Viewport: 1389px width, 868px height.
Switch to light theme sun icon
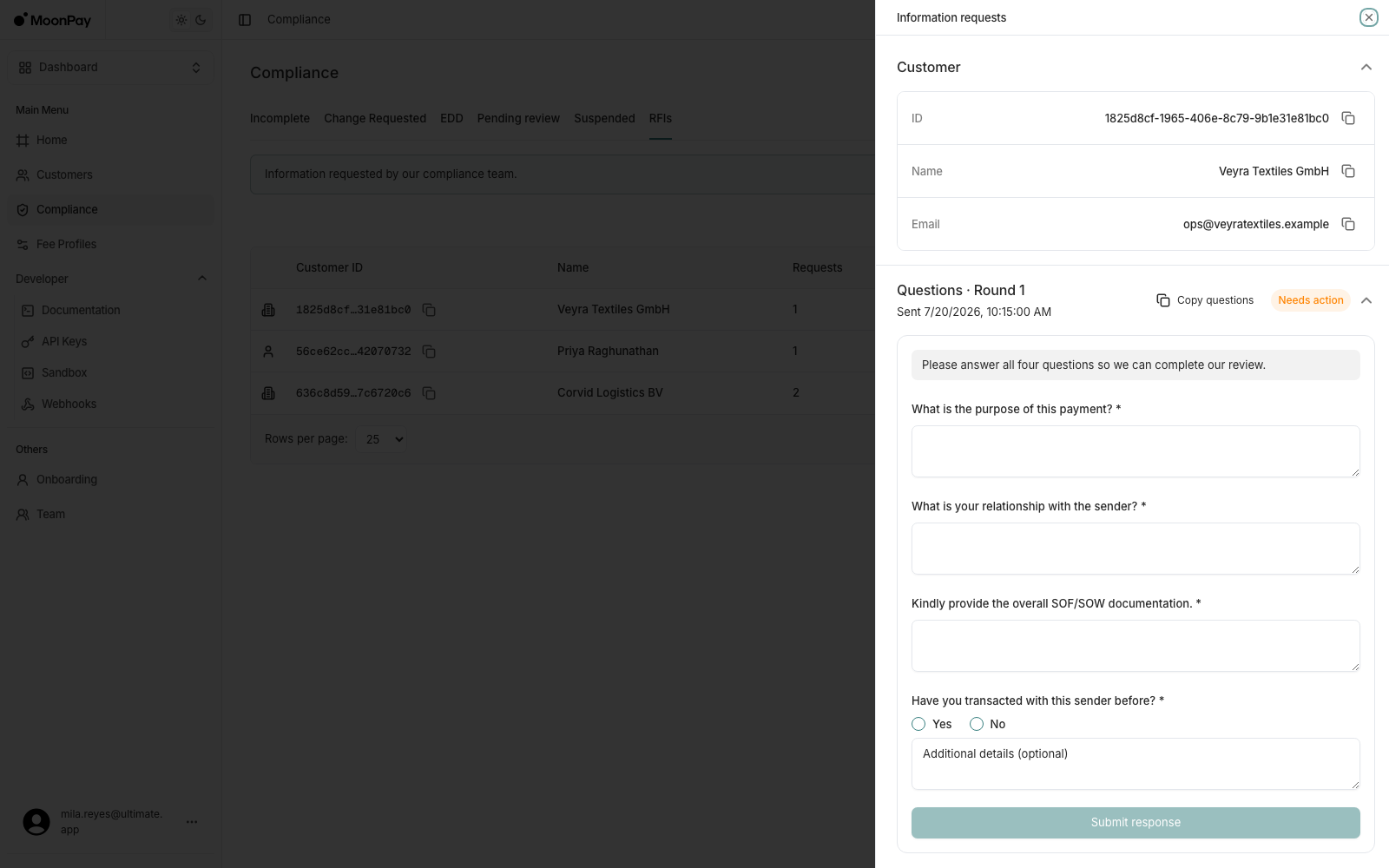(x=181, y=20)
